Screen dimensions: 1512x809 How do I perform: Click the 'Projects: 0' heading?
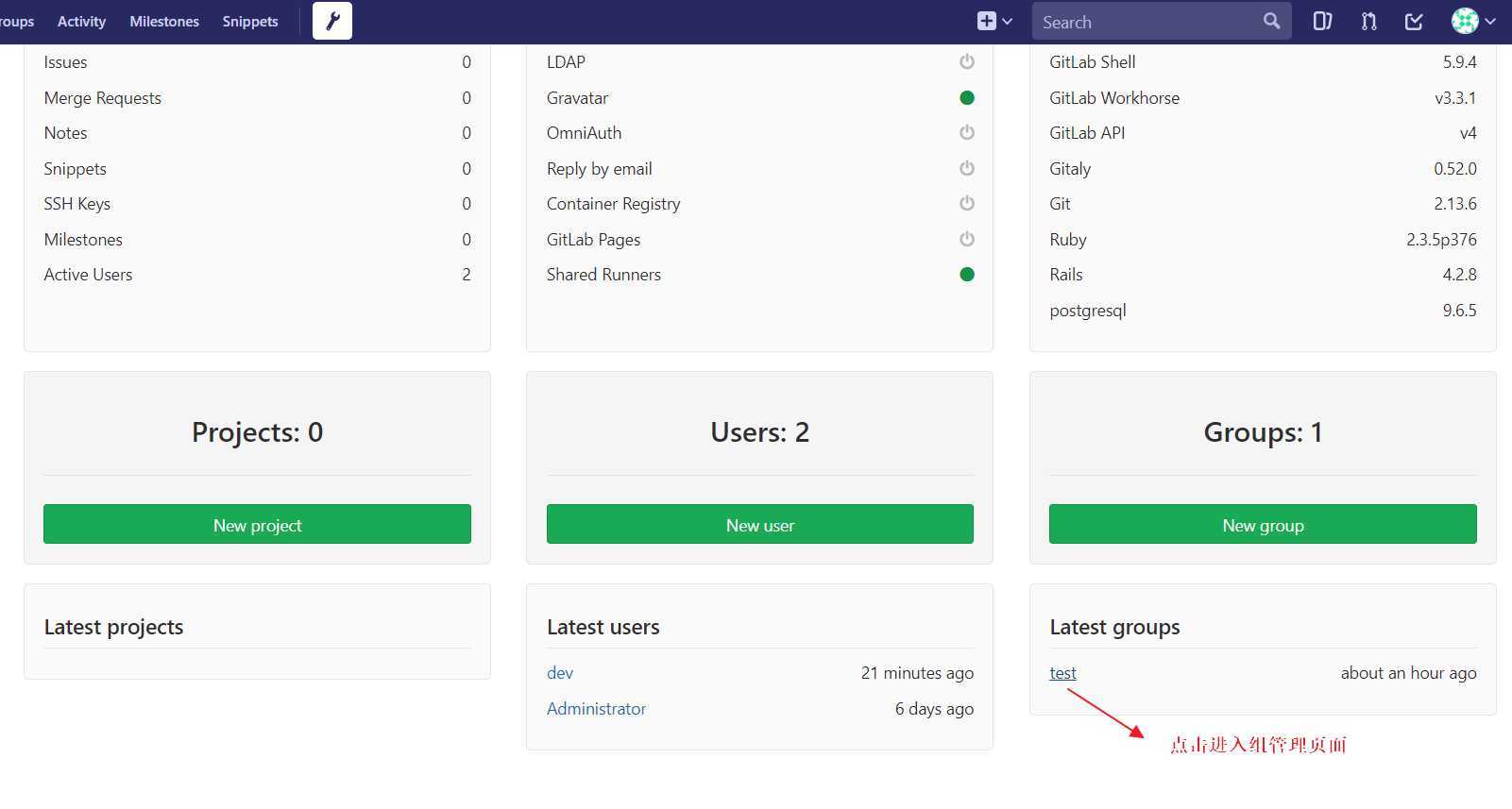257,432
